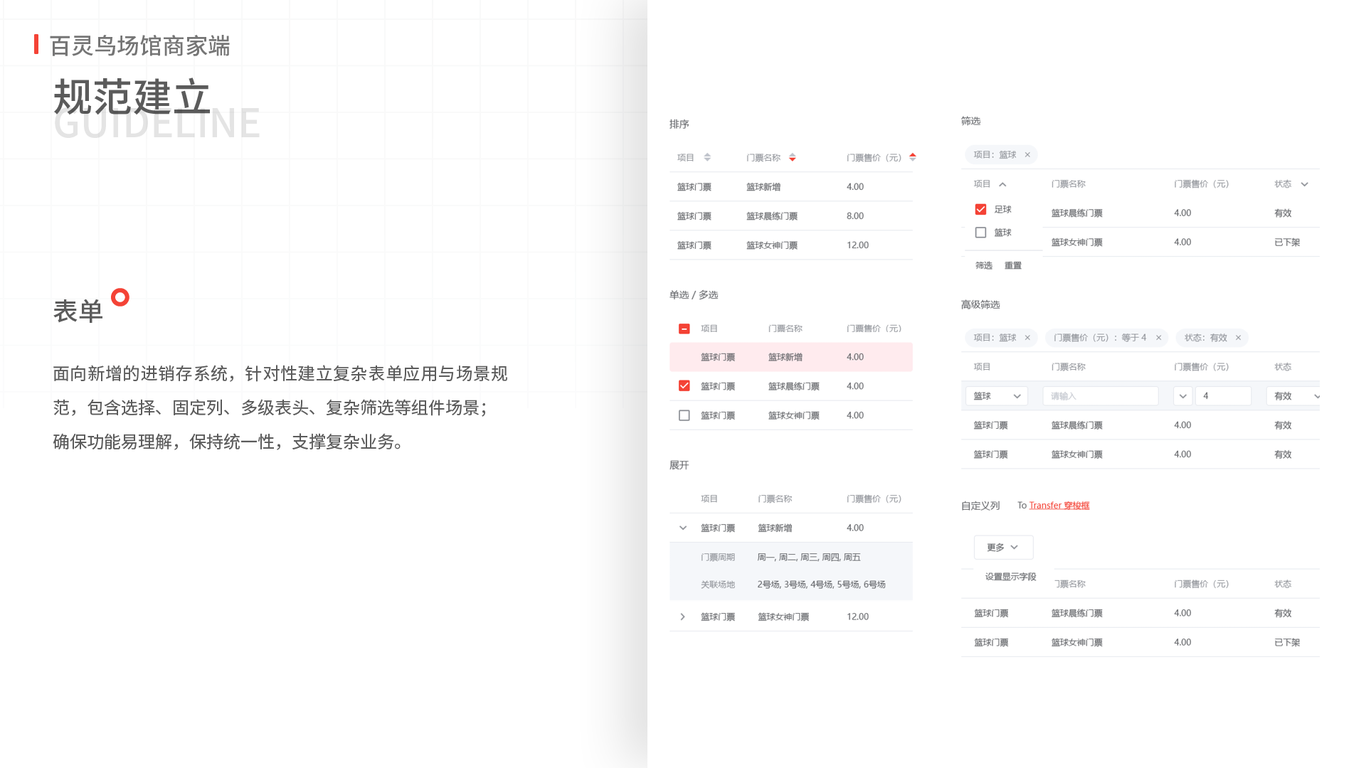The width and height of the screenshot is (1366, 768).
Task: Click the 状态 header in 自定义列 table
Action: click(x=1283, y=584)
